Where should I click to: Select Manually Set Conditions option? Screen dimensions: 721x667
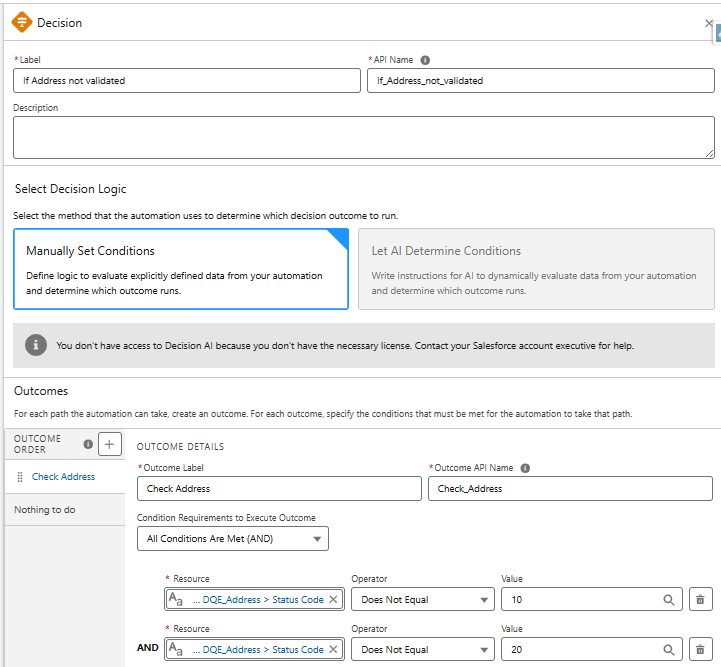(180, 269)
